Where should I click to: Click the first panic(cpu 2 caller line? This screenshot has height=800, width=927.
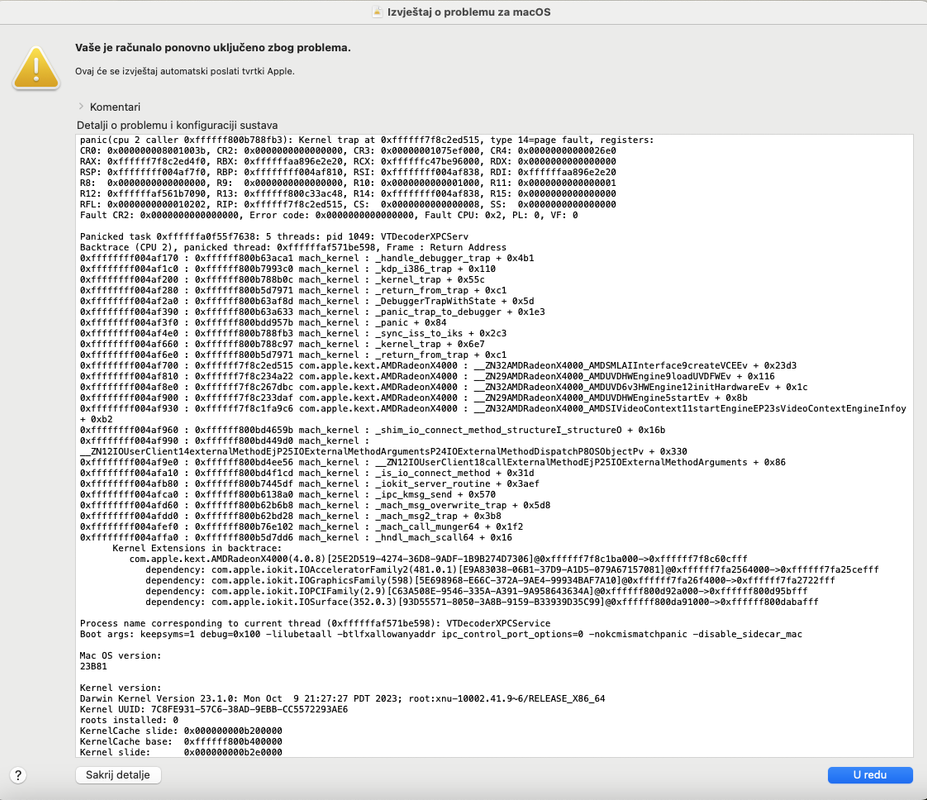(367, 140)
